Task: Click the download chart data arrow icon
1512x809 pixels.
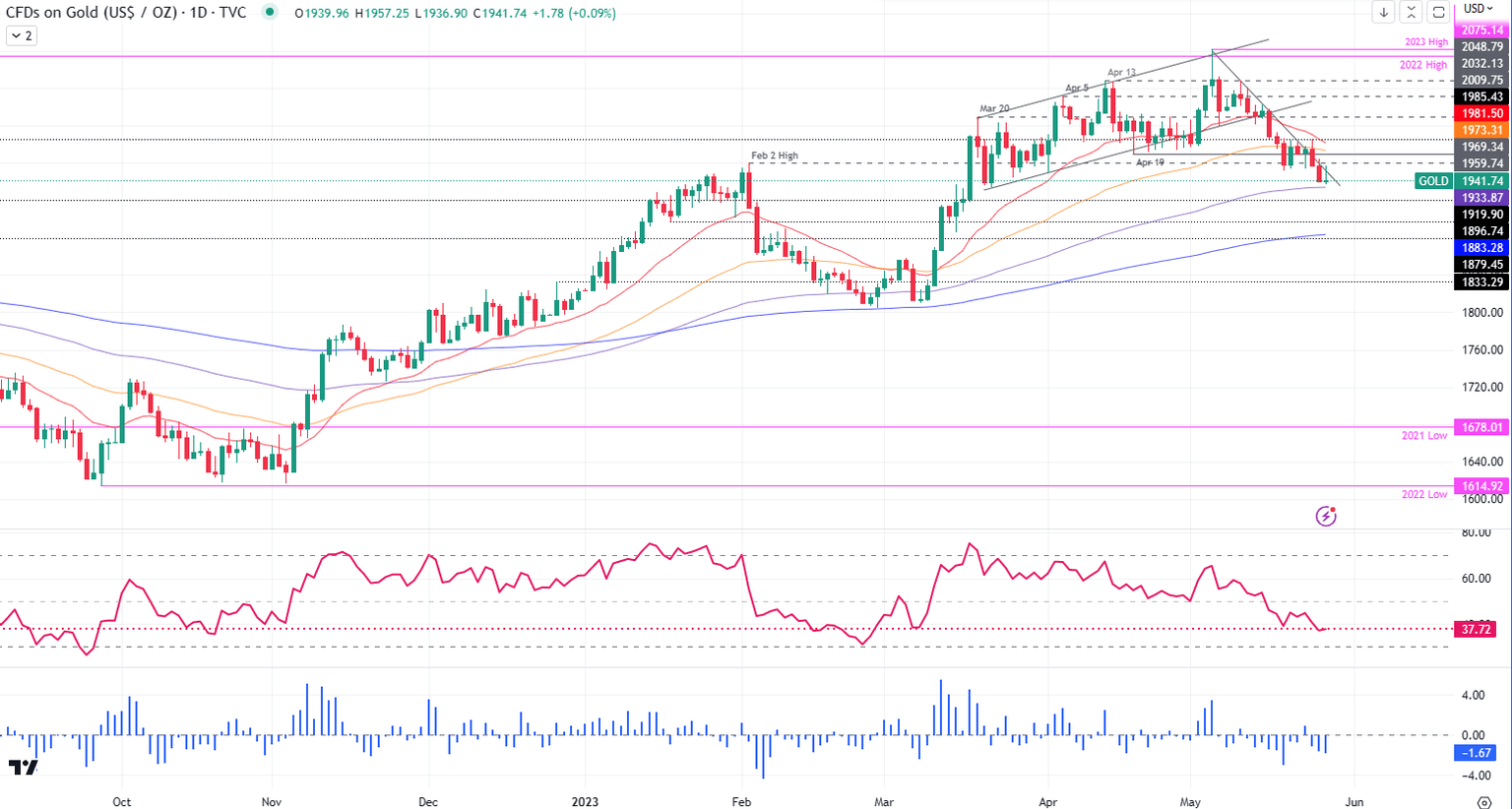Action: click(1383, 12)
